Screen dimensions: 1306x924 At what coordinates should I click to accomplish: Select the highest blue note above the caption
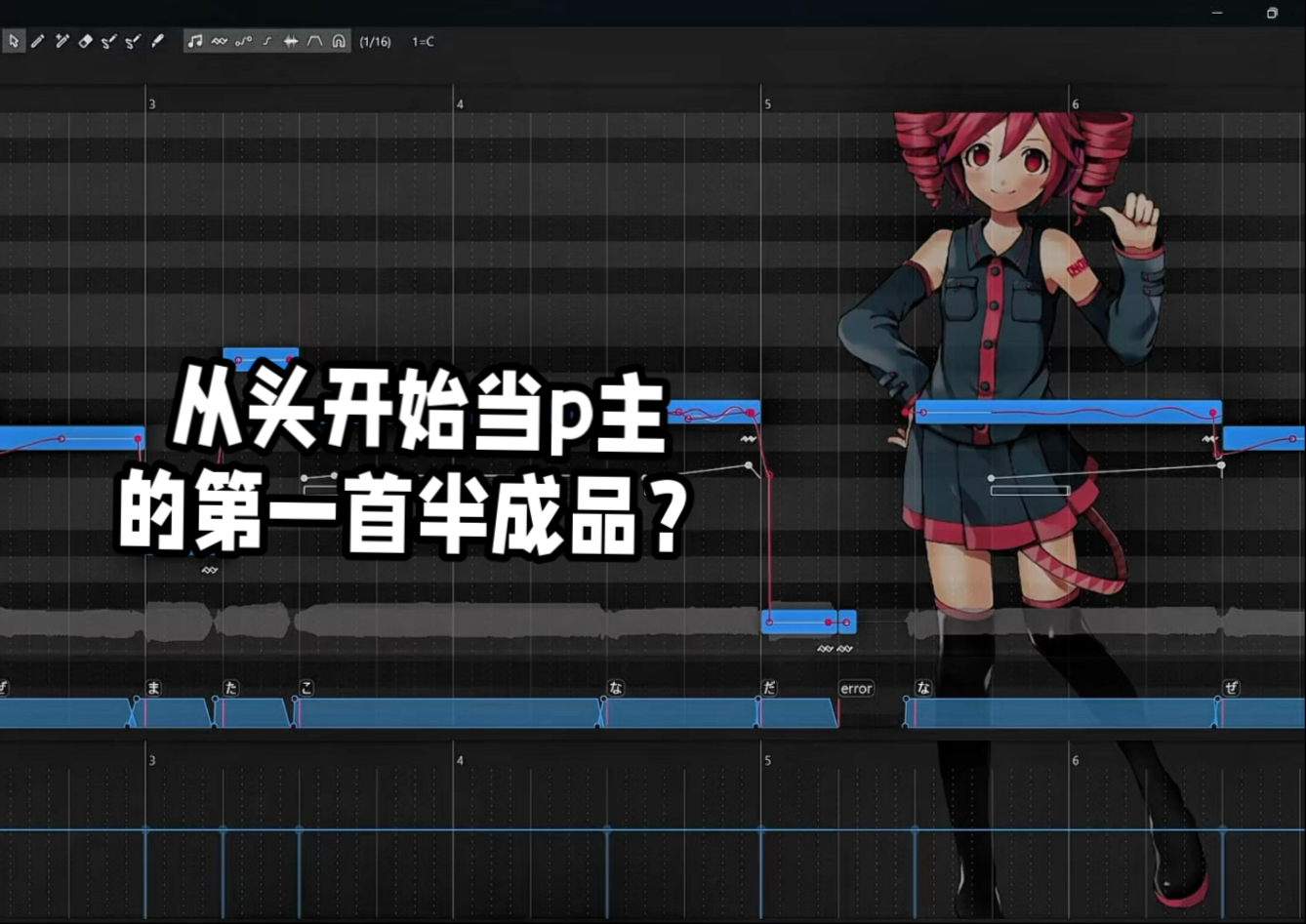point(261,357)
